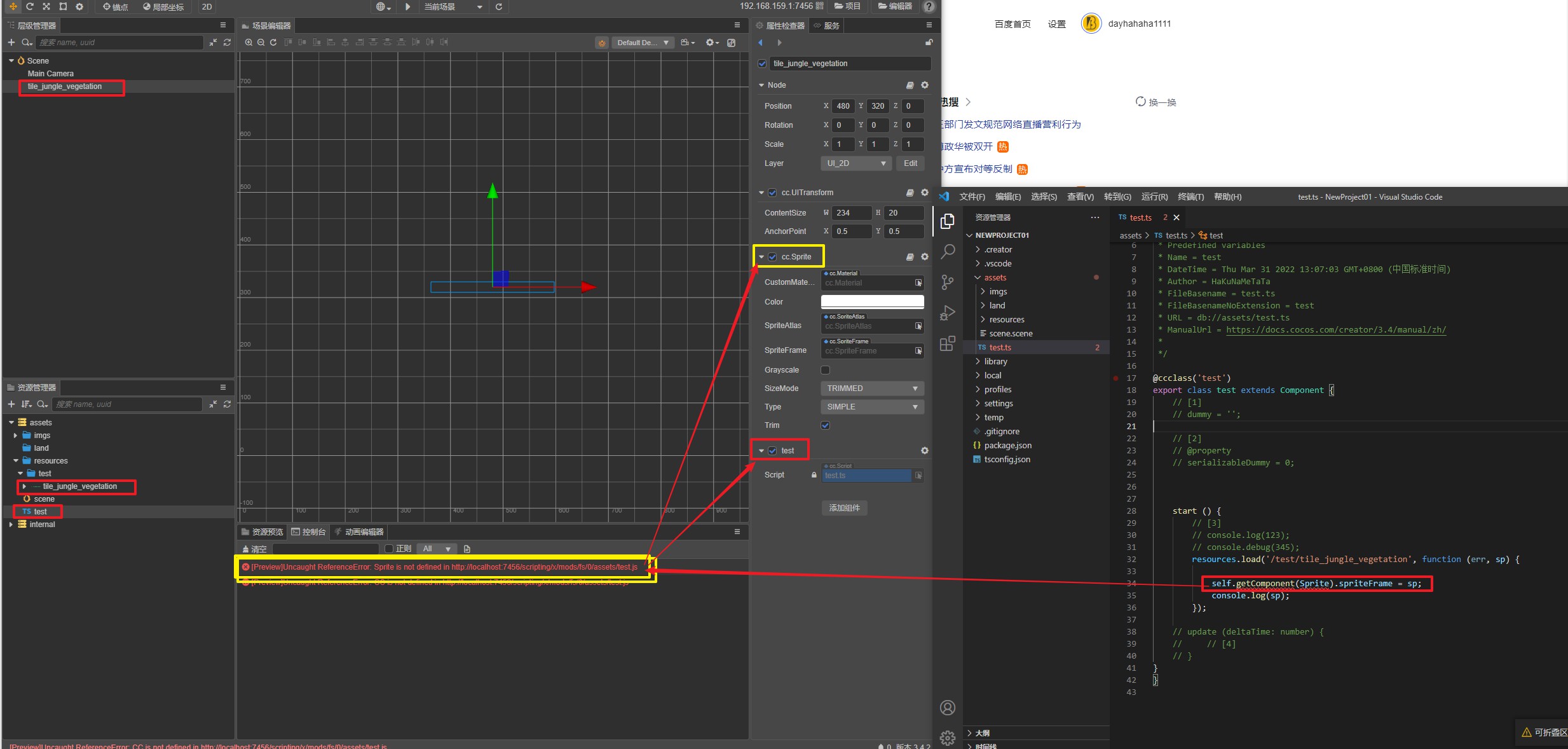1568x749 pixels.
Task: Open VS Code Source Control icon
Action: coord(947,282)
